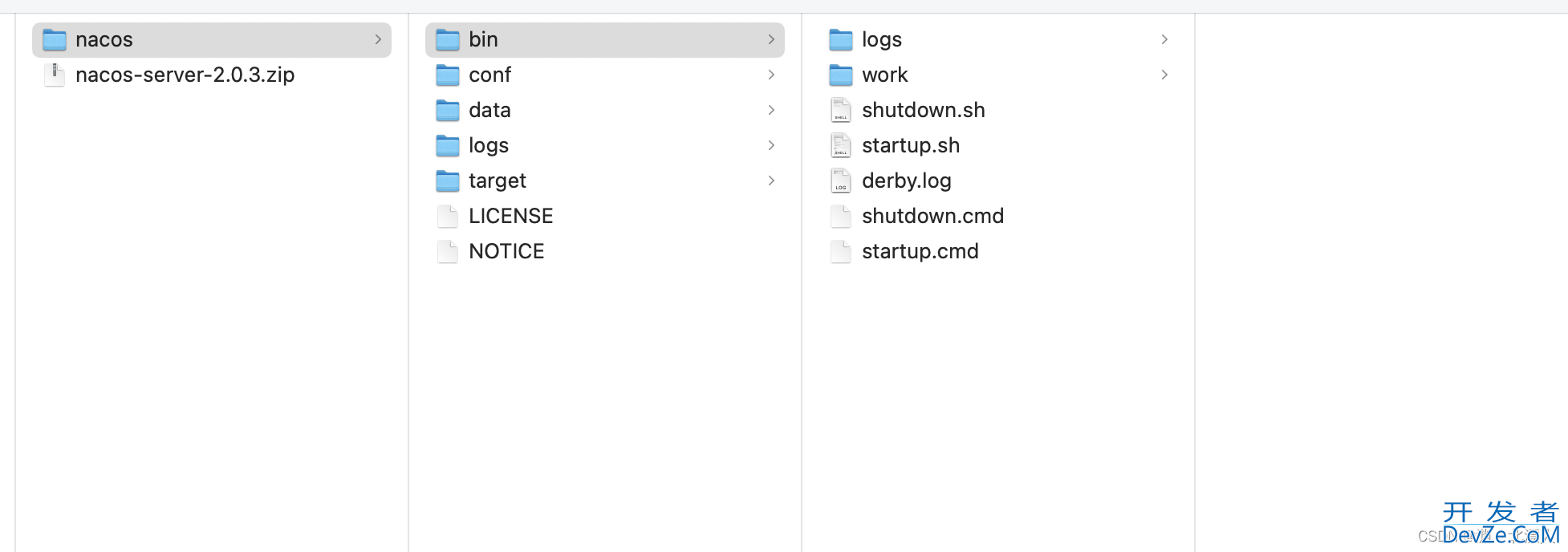Click the nacos folder icon

[x=54, y=39]
